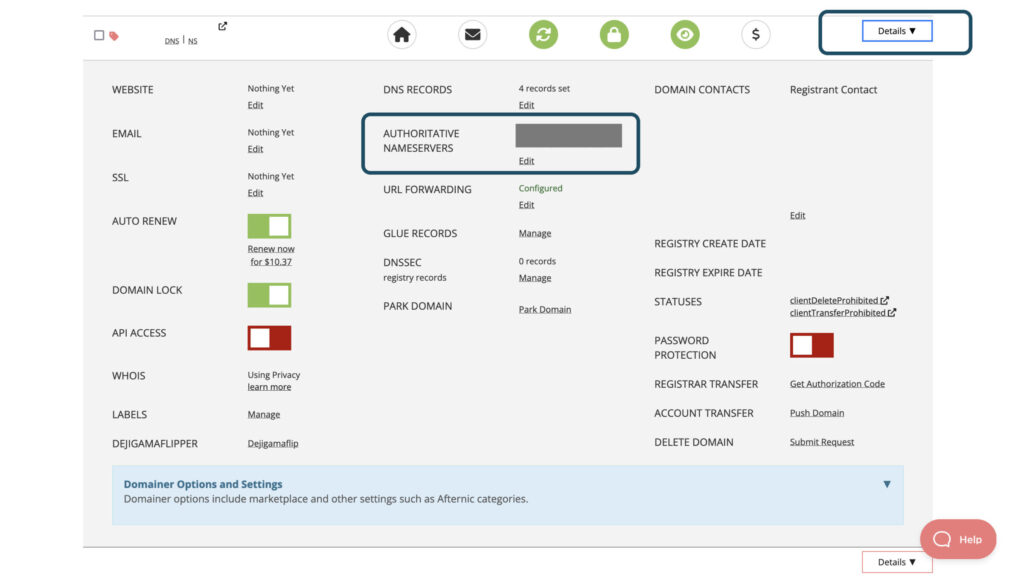The width and height of the screenshot is (1024, 586).
Task: Click the Dejigamaflip link
Action: click(273, 443)
